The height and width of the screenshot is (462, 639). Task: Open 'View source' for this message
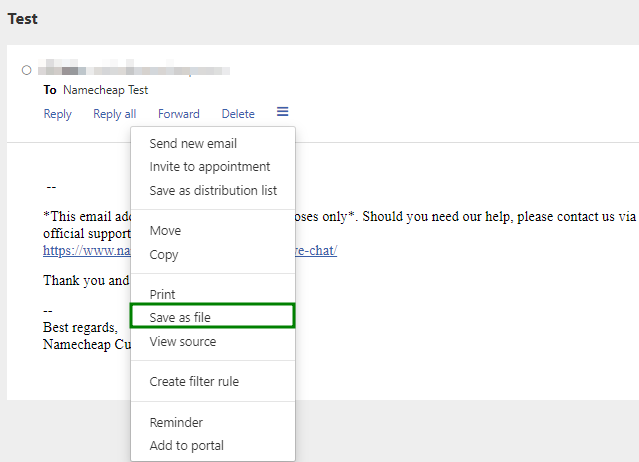(182, 341)
